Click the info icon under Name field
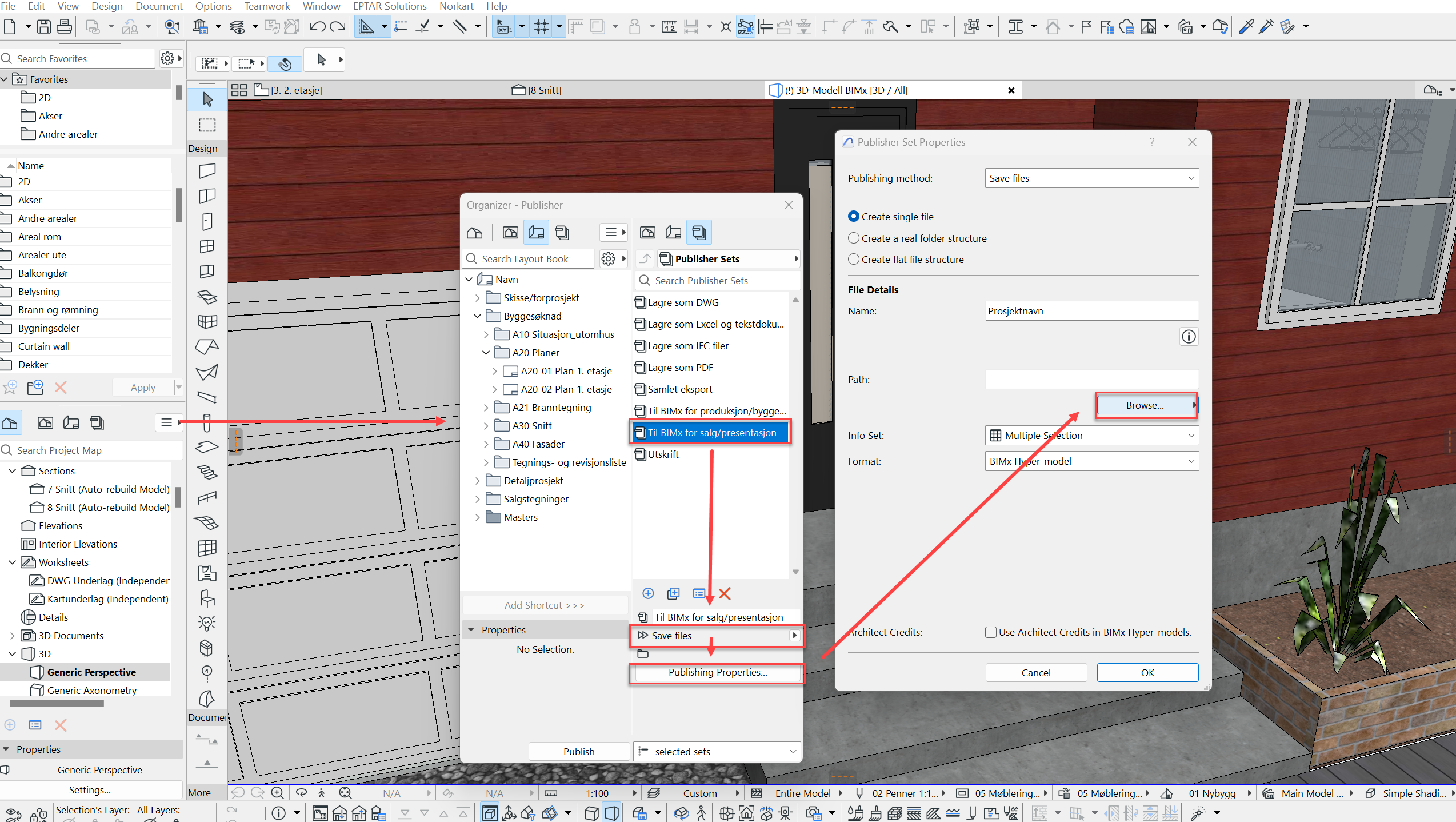The width and height of the screenshot is (1456, 822). point(1188,337)
